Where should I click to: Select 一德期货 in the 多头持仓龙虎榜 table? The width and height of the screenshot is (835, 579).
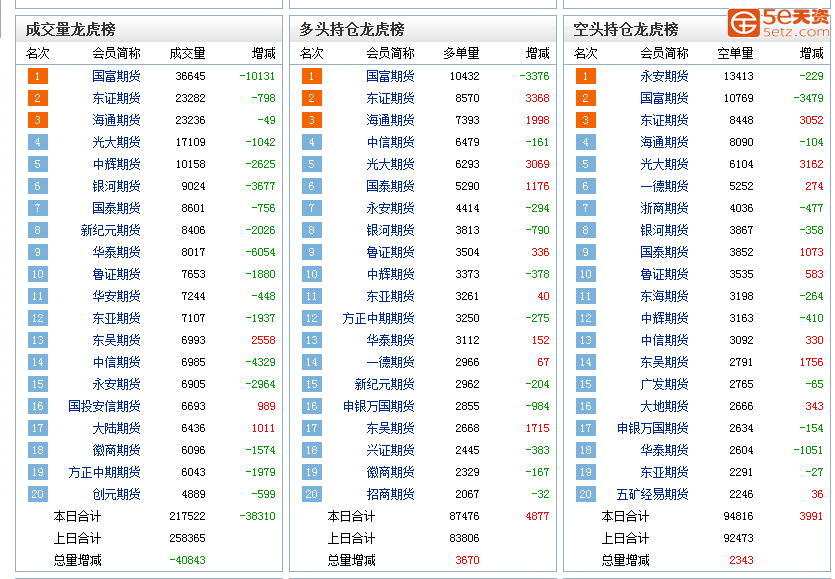click(390, 362)
